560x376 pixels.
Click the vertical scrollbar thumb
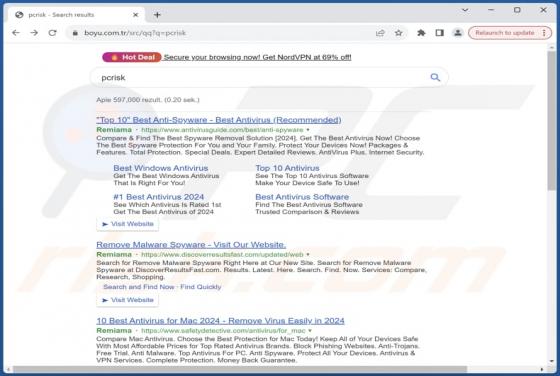551,121
